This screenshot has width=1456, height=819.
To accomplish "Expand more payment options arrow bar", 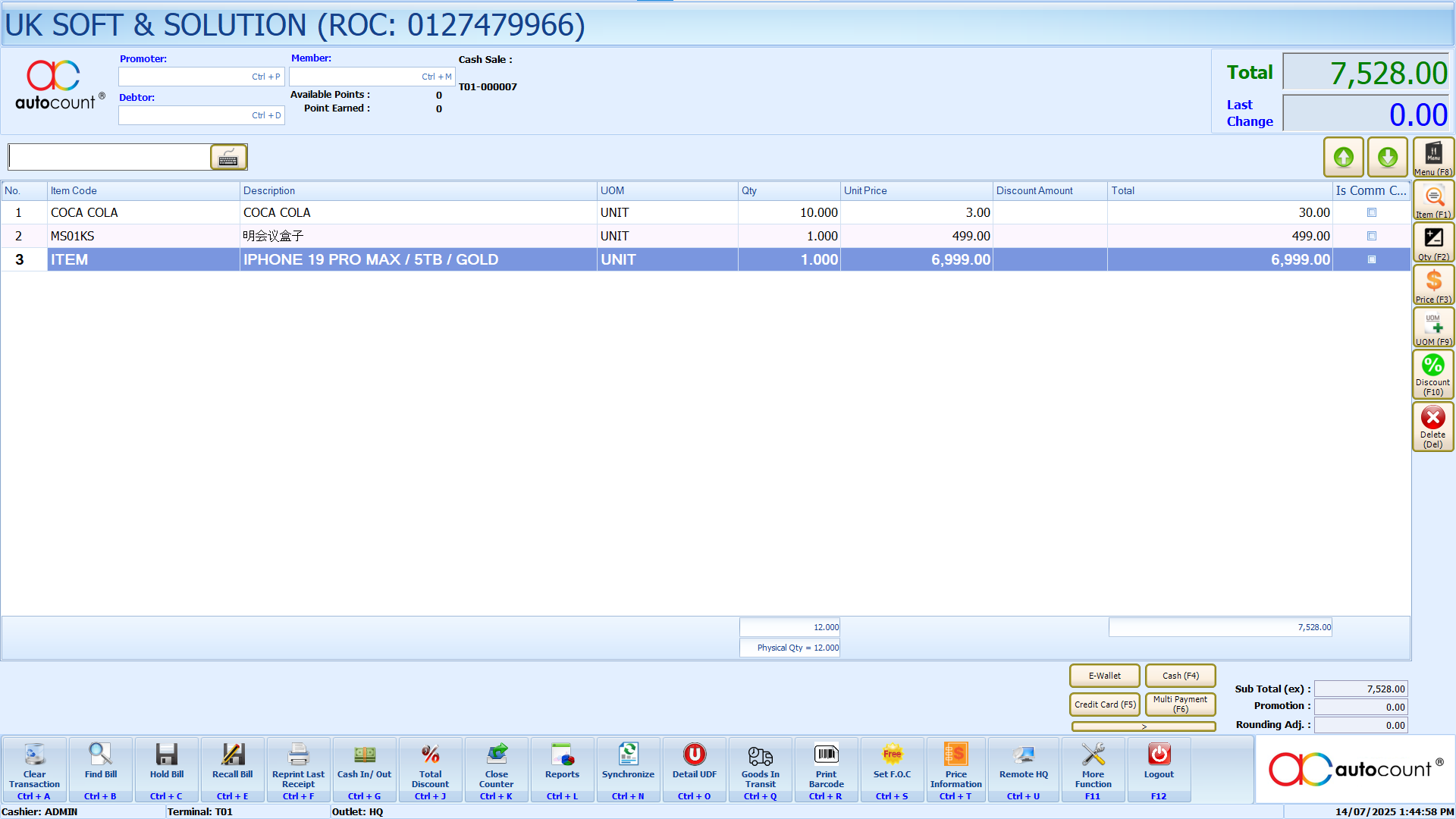I will coord(1144,726).
